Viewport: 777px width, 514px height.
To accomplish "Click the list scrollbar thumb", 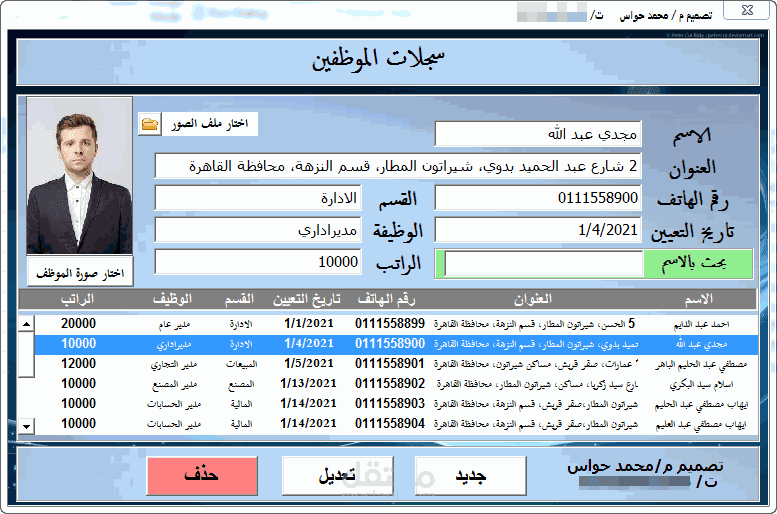I will click(x=26, y=354).
